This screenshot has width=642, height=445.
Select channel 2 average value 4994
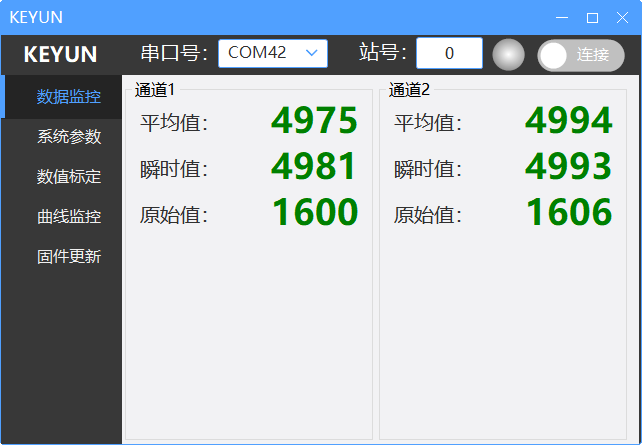pyautogui.click(x=568, y=120)
